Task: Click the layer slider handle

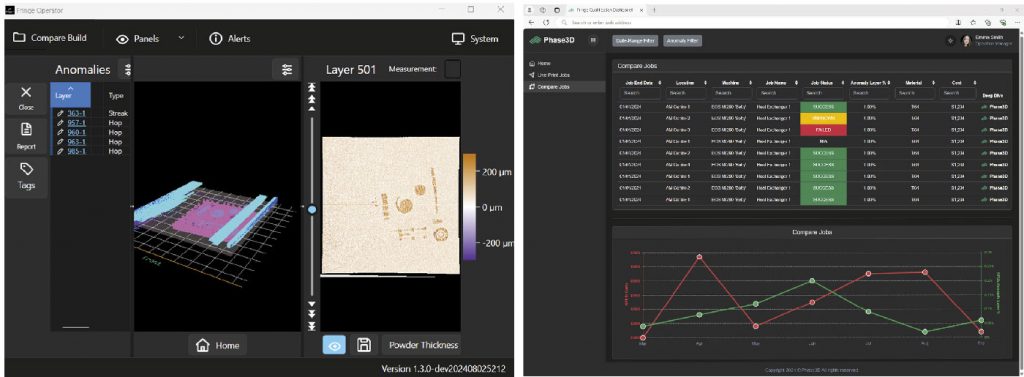Action: coord(312,209)
